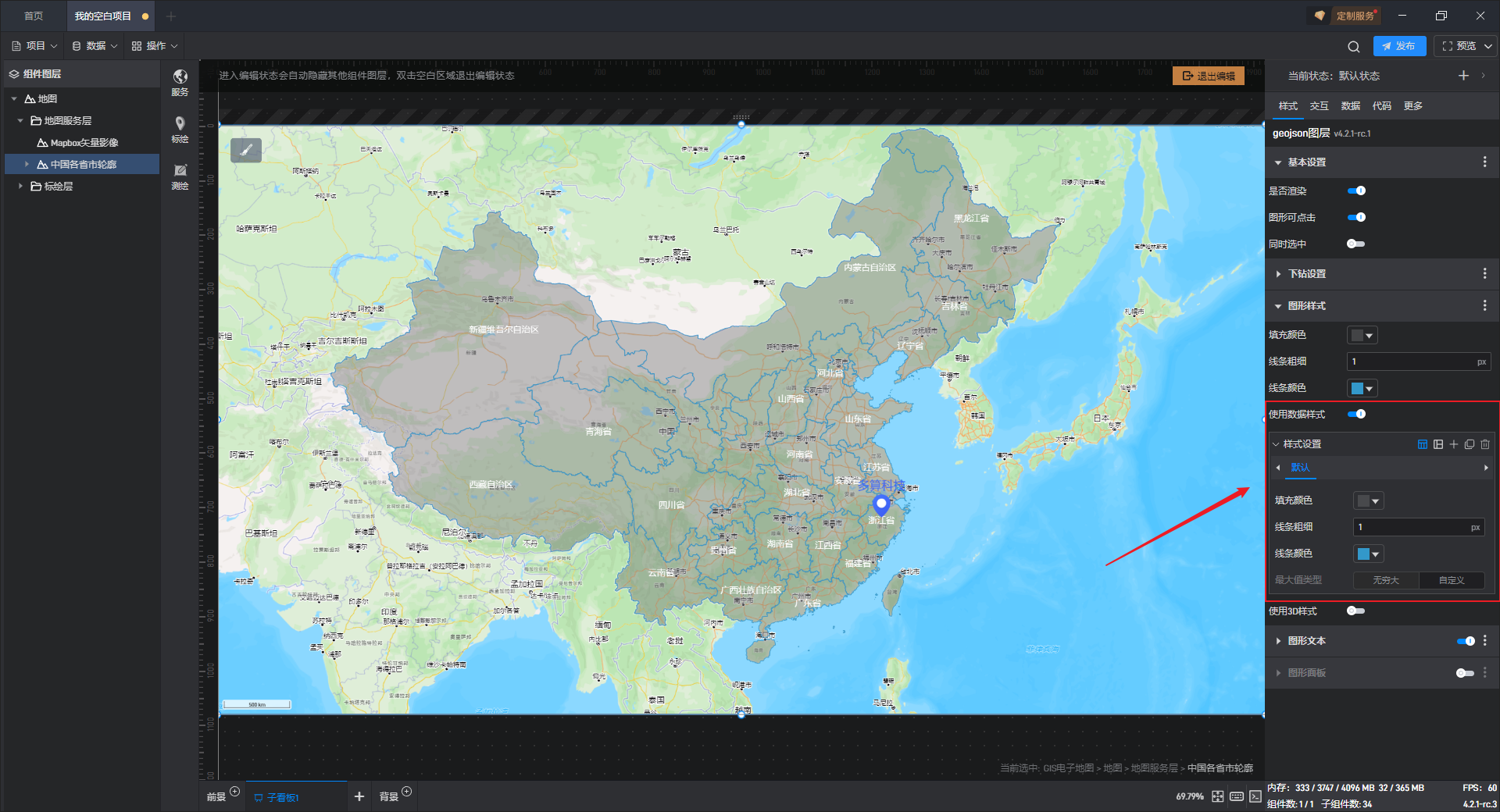
Task: Open the console terminal icon
Action: (x=1255, y=796)
